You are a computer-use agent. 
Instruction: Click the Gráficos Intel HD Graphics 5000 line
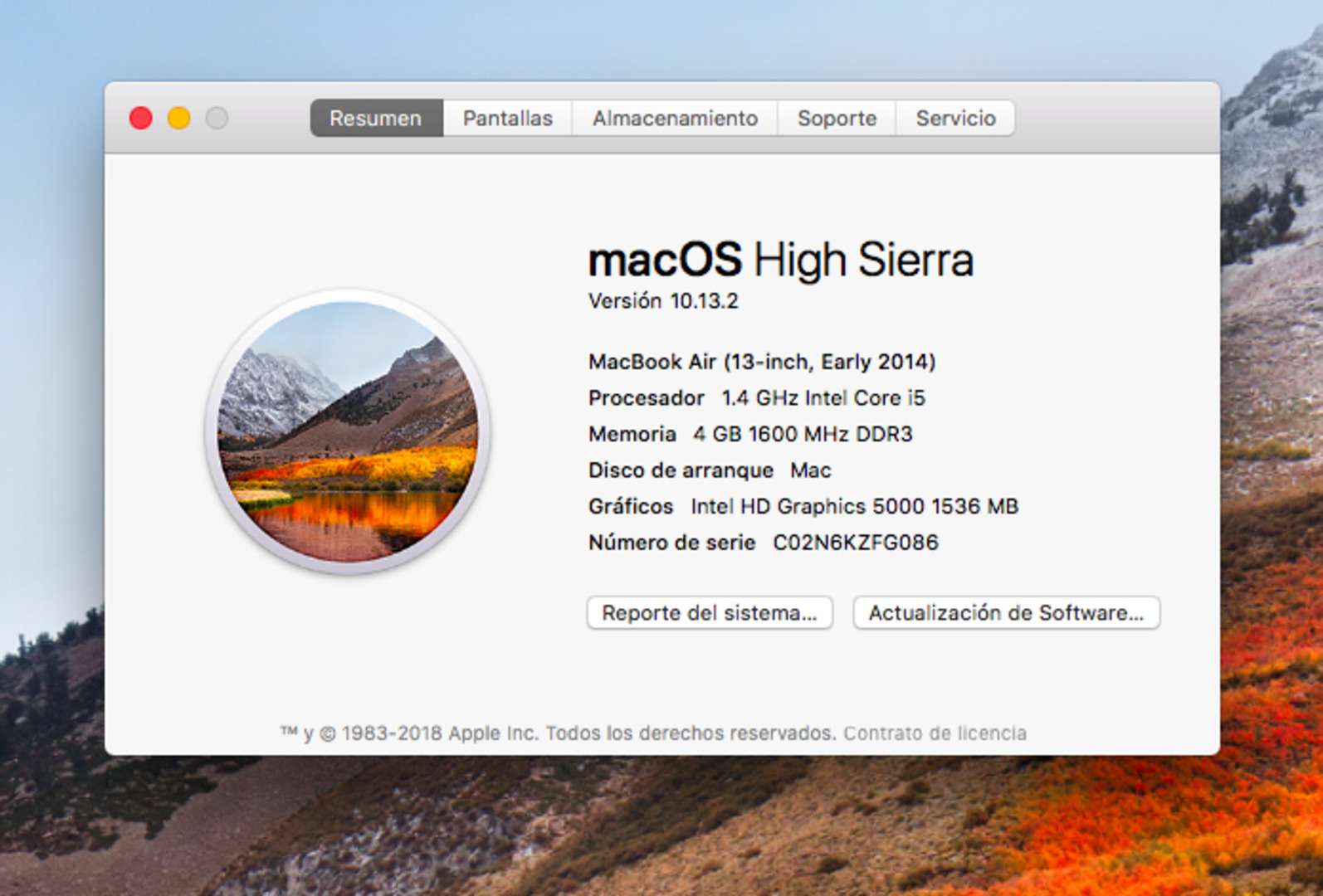point(803,506)
